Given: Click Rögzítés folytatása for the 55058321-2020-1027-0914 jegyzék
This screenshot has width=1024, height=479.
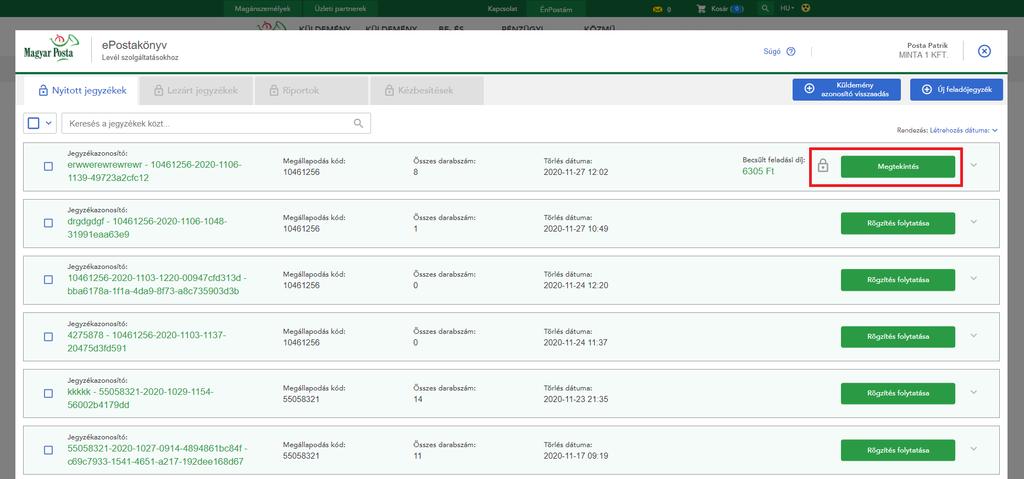Looking at the screenshot, I should point(897,450).
